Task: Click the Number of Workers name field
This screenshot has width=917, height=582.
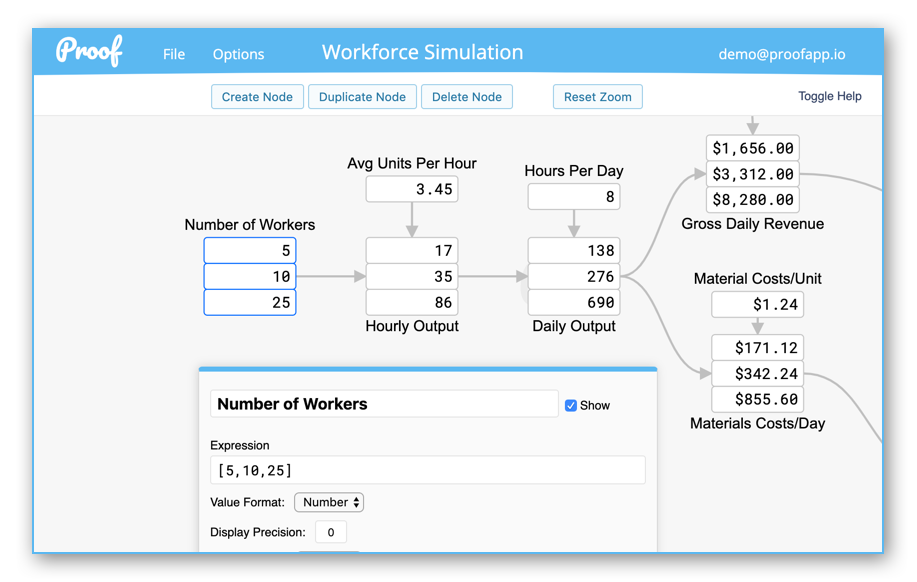Action: [x=384, y=404]
